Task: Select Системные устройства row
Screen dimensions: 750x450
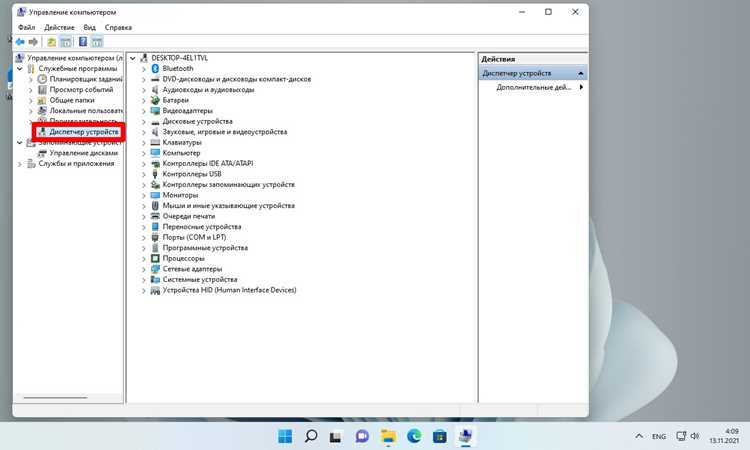Action: 200,279
